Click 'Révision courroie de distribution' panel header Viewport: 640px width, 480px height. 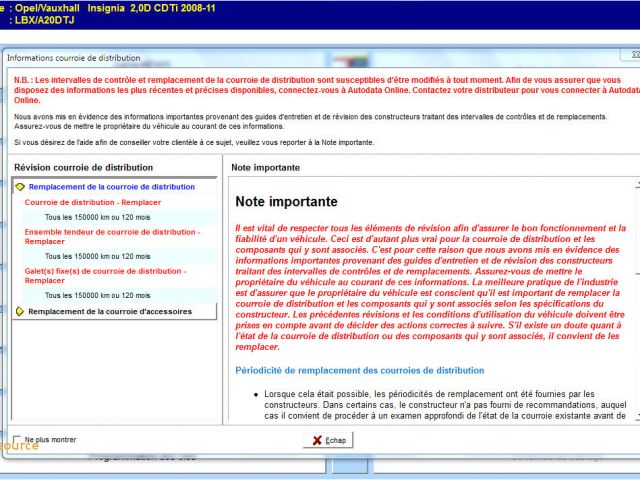click(x=81, y=167)
